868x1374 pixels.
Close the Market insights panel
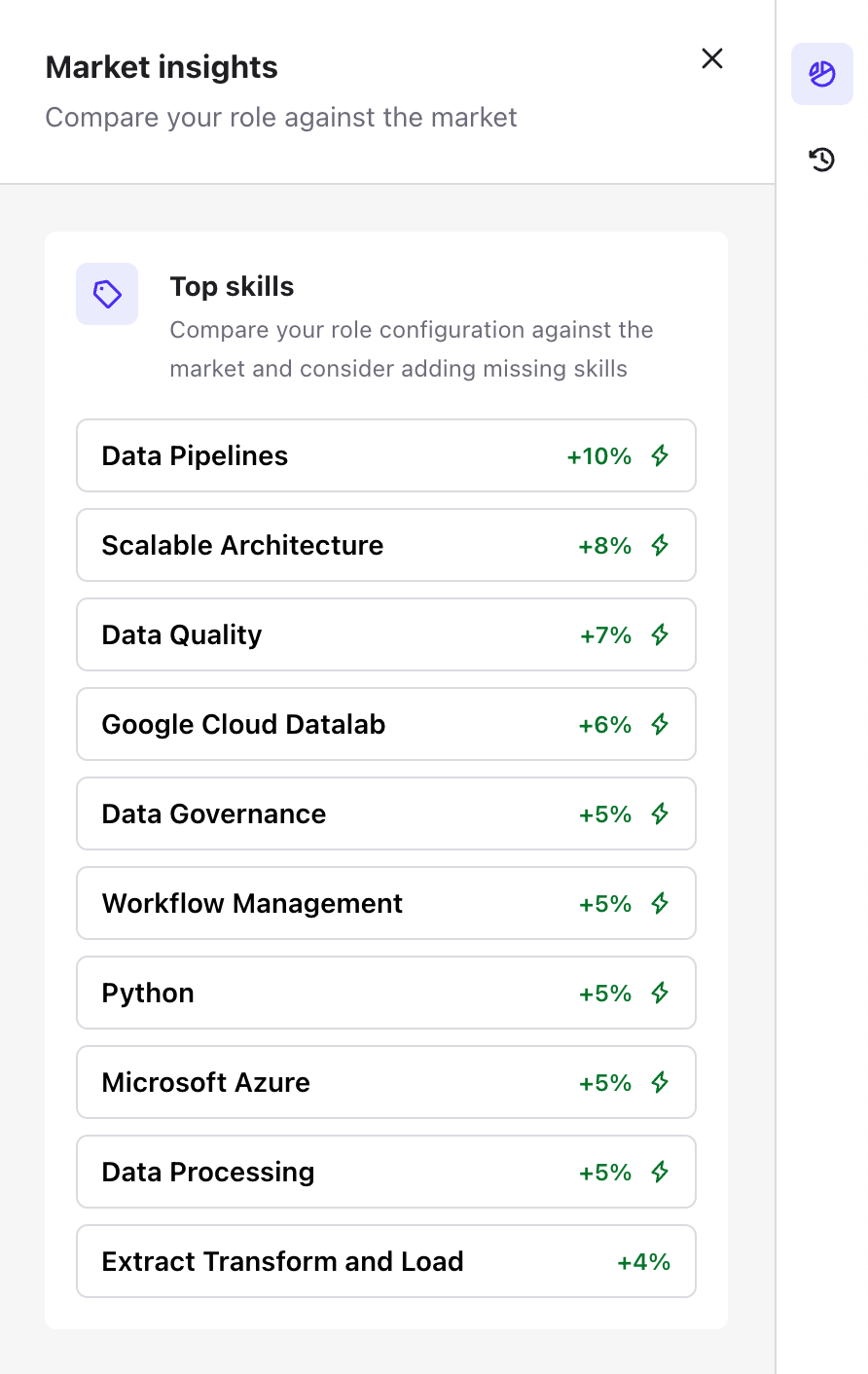pos(712,58)
